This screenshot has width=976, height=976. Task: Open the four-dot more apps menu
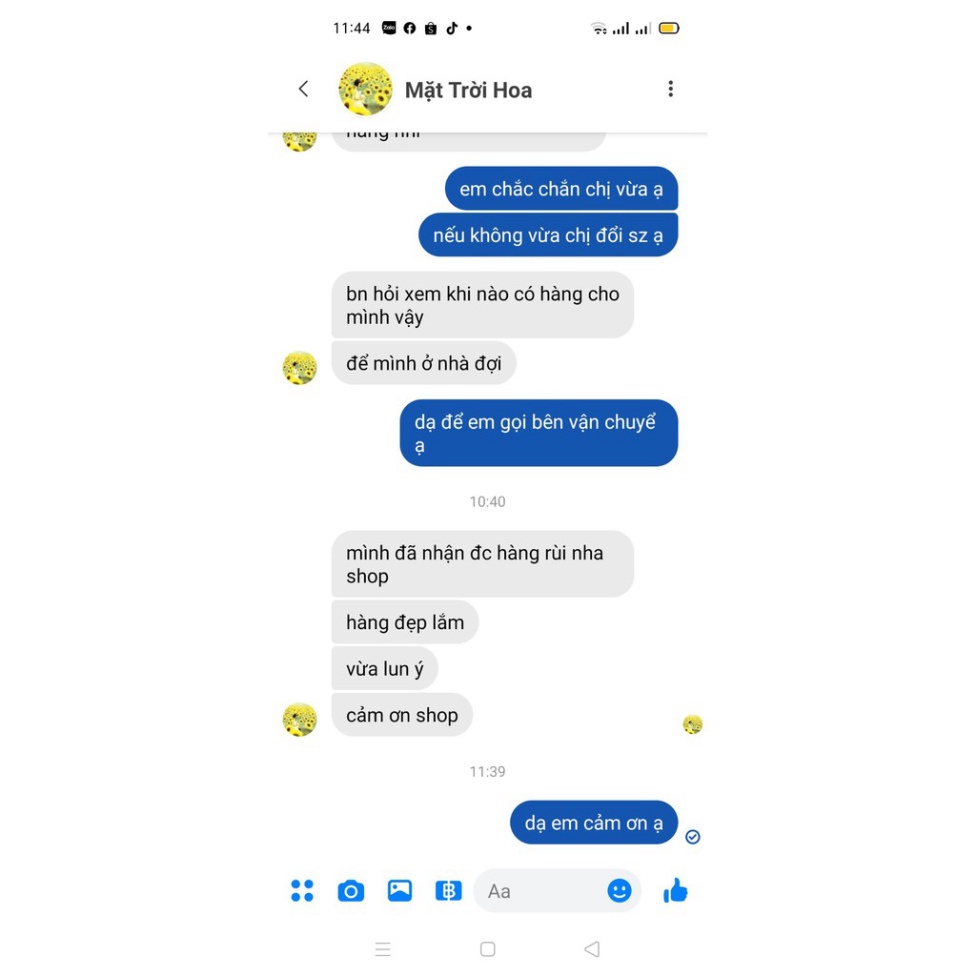point(303,891)
